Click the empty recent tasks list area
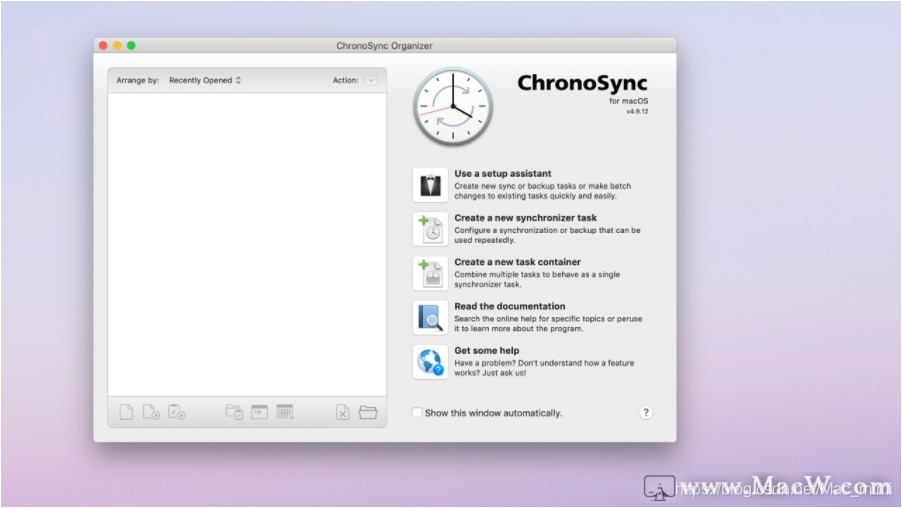902x508 pixels. (x=247, y=244)
